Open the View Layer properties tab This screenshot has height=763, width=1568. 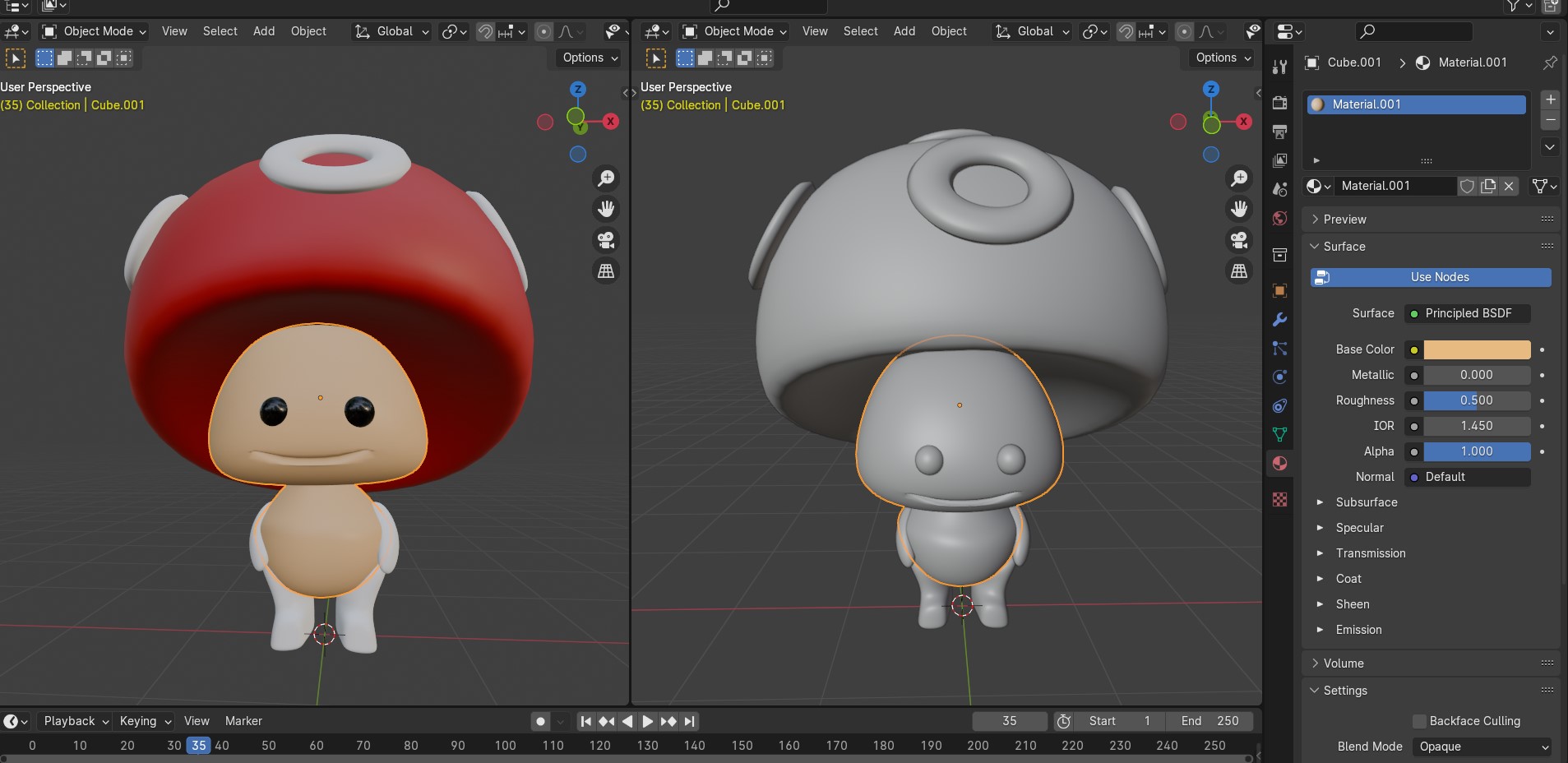tap(1279, 160)
